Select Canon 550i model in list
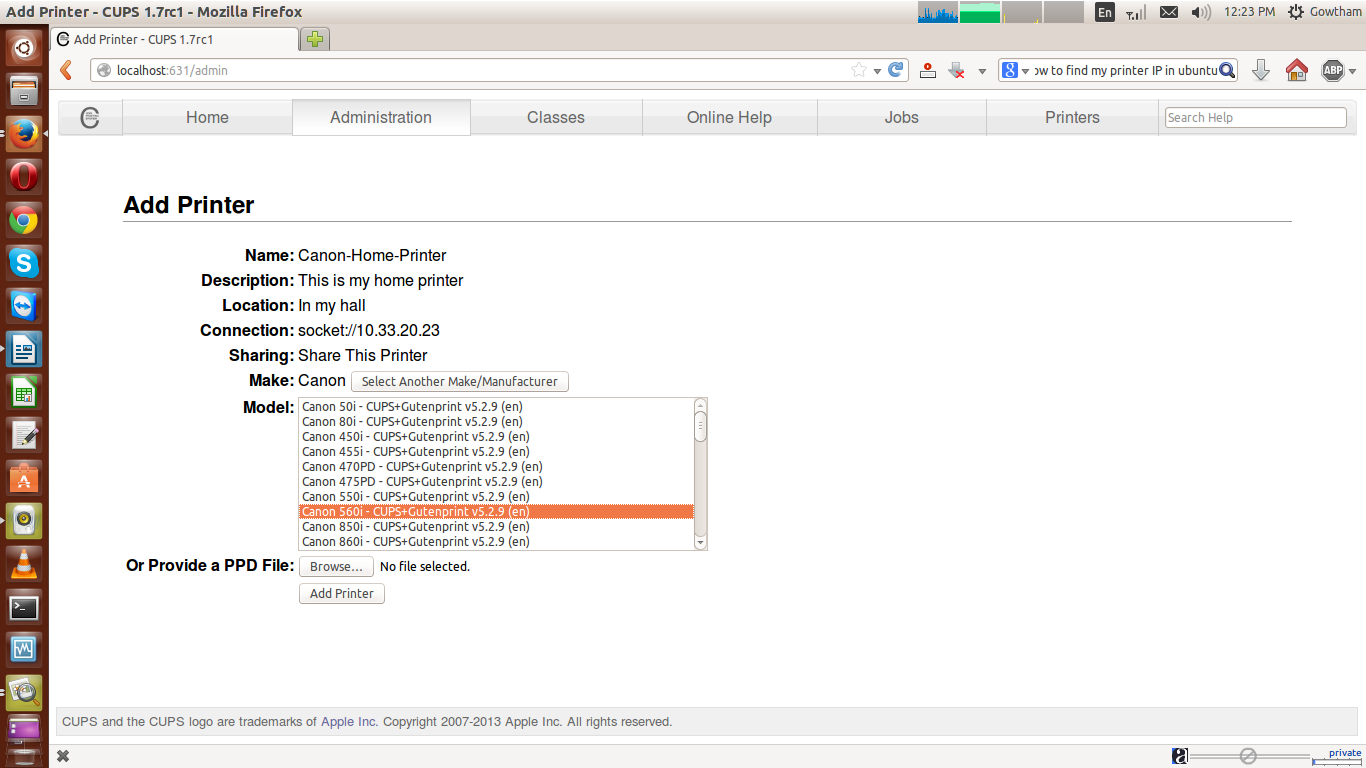 tap(496, 496)
